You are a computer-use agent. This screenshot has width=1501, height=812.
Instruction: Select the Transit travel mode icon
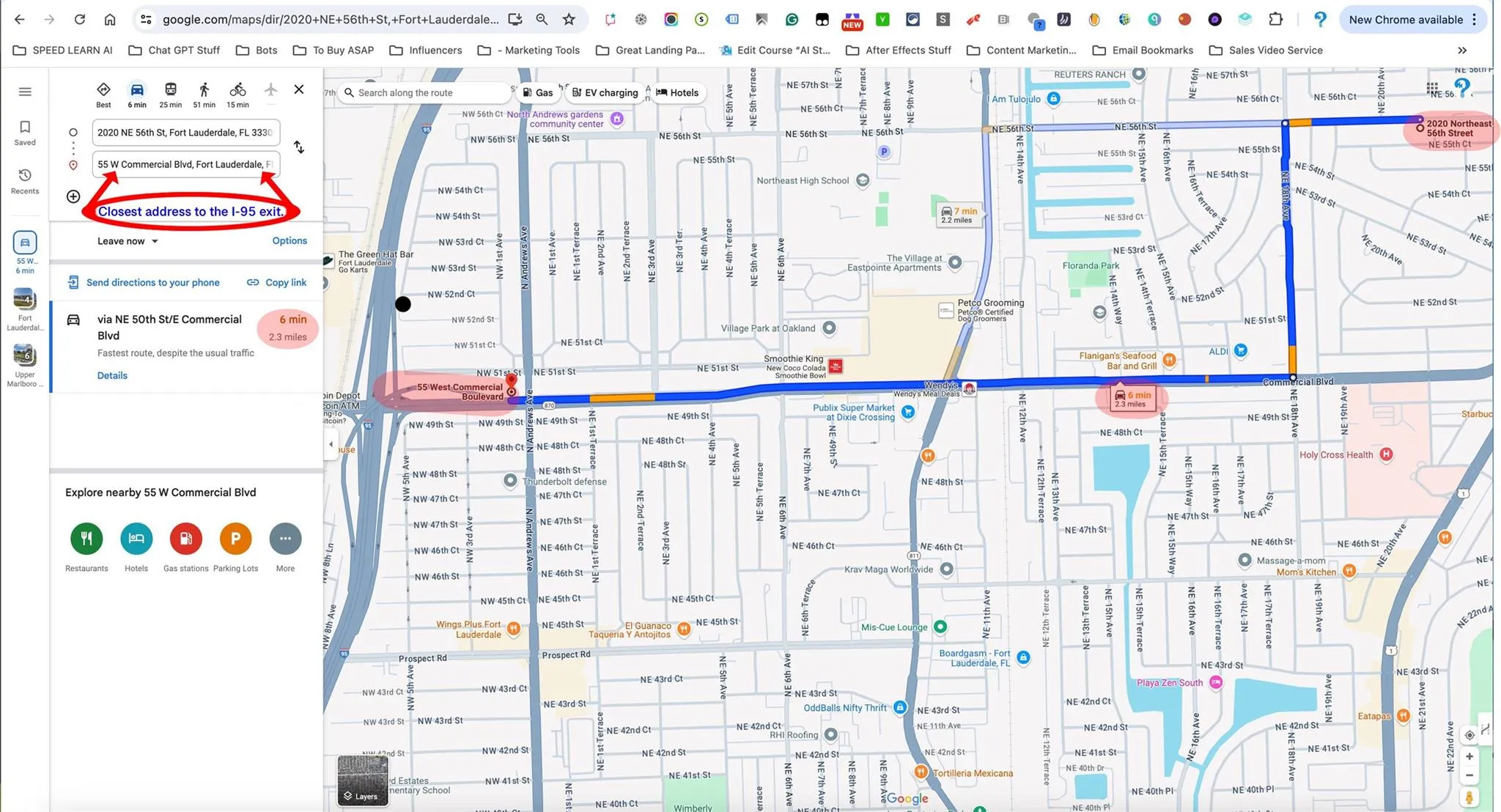pyautogui.click(x=170, y=90)
